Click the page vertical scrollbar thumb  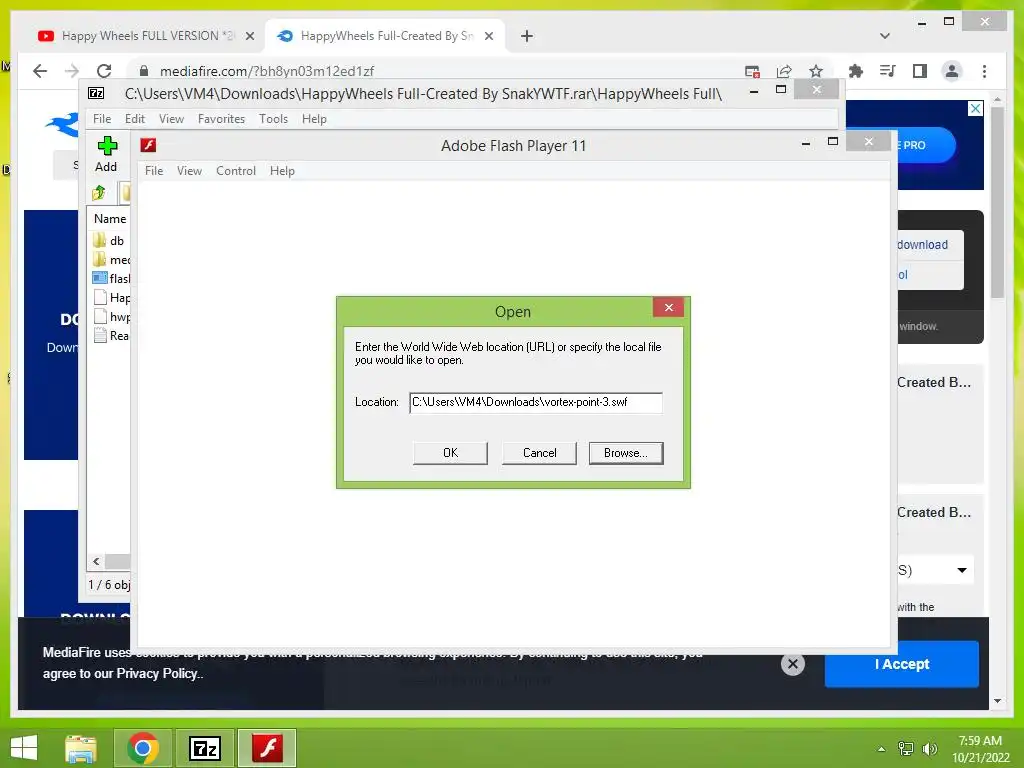point(997,202)
